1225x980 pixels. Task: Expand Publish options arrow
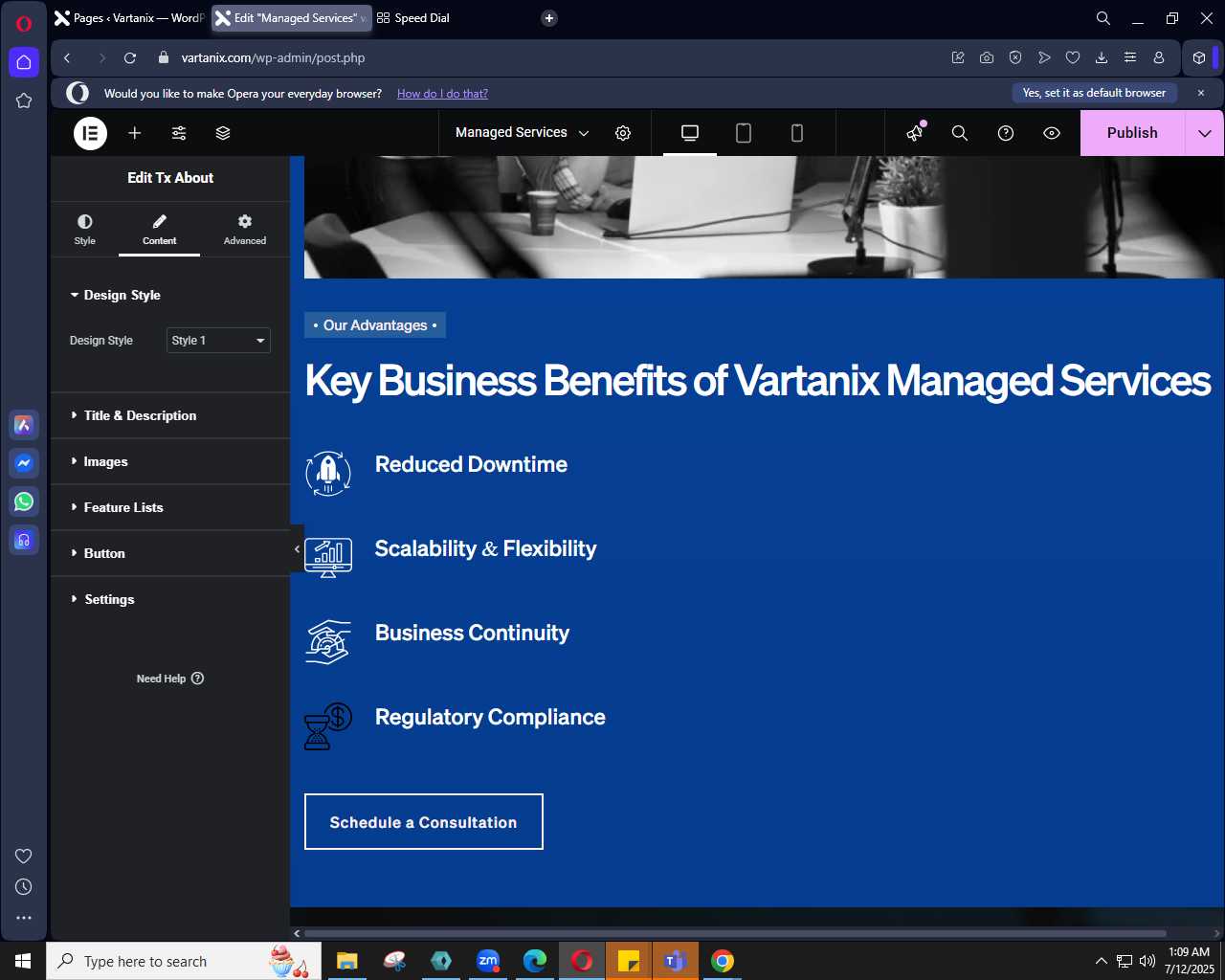click(1205, 133)
